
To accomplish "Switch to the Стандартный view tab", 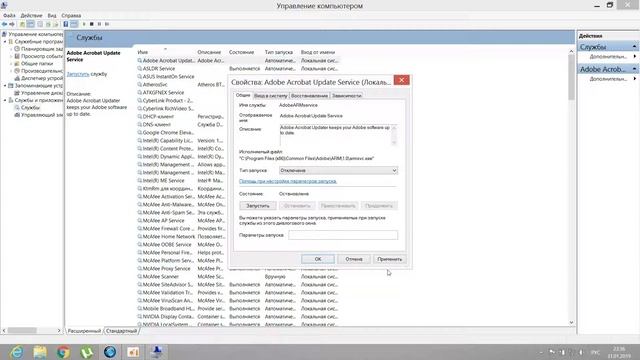I will point(121,331).
